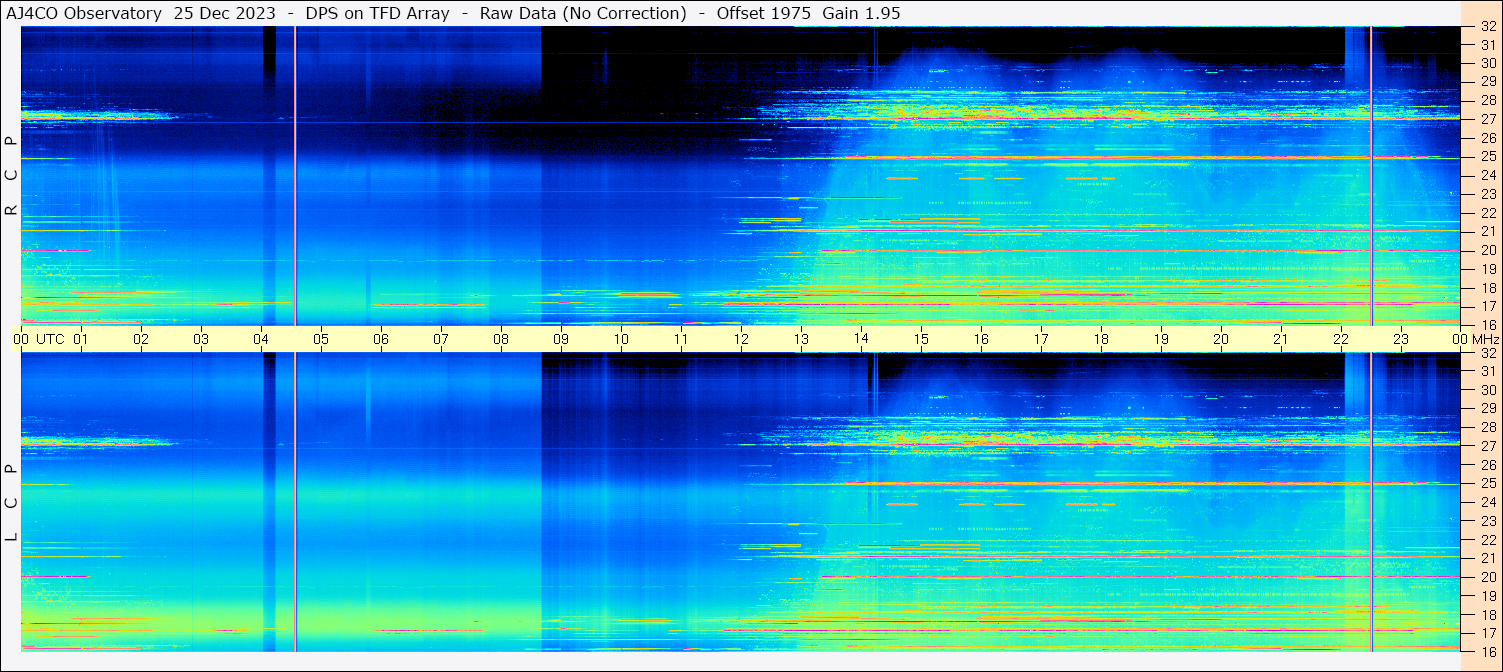
Task: Select the 16 hour mark on time axis
Action: pos(981,339)
